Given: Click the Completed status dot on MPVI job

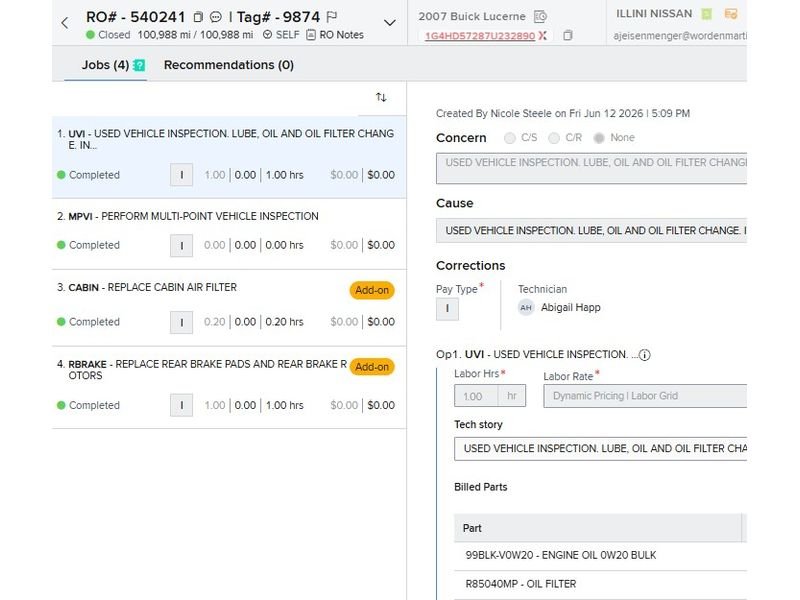Looking at the screenshot, I should pyautogui.click(x=61, y=245).
